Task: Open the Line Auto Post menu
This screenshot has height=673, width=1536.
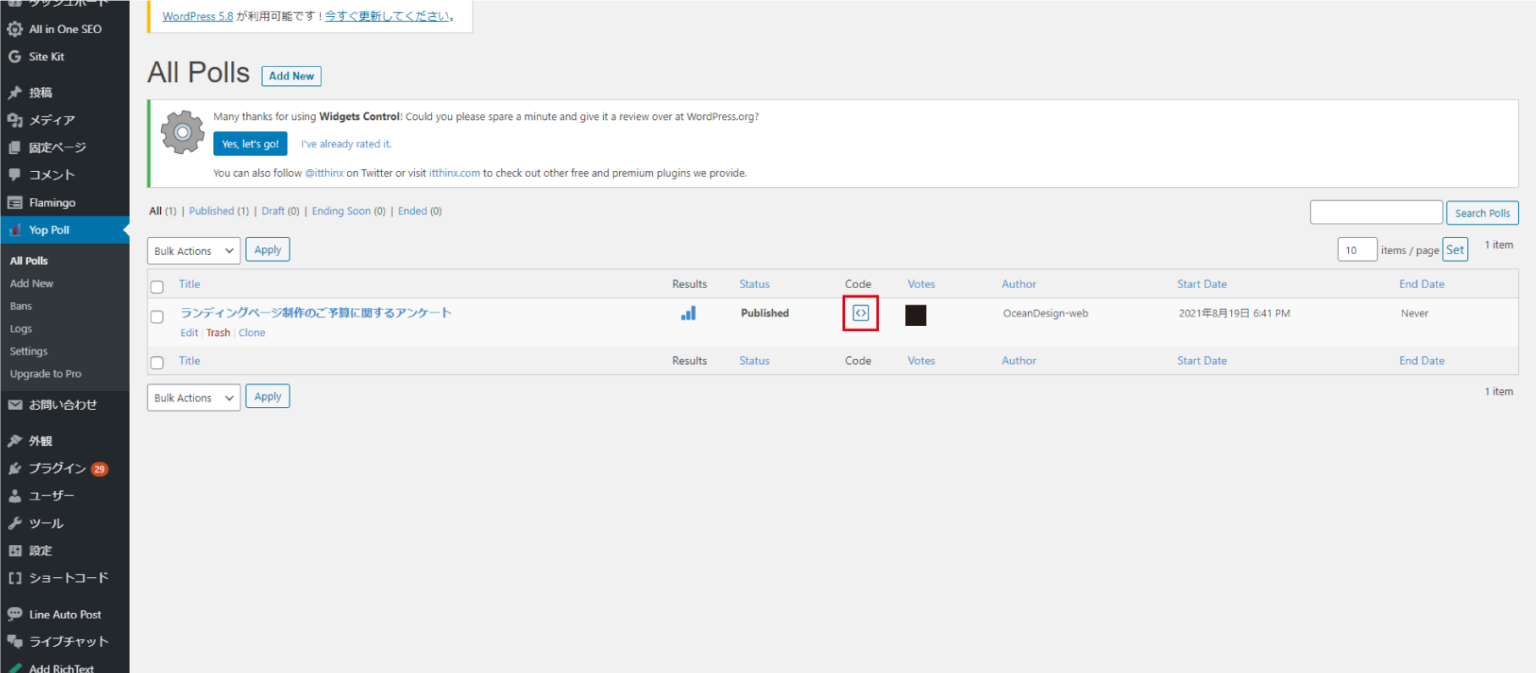Action: point(64,614)
